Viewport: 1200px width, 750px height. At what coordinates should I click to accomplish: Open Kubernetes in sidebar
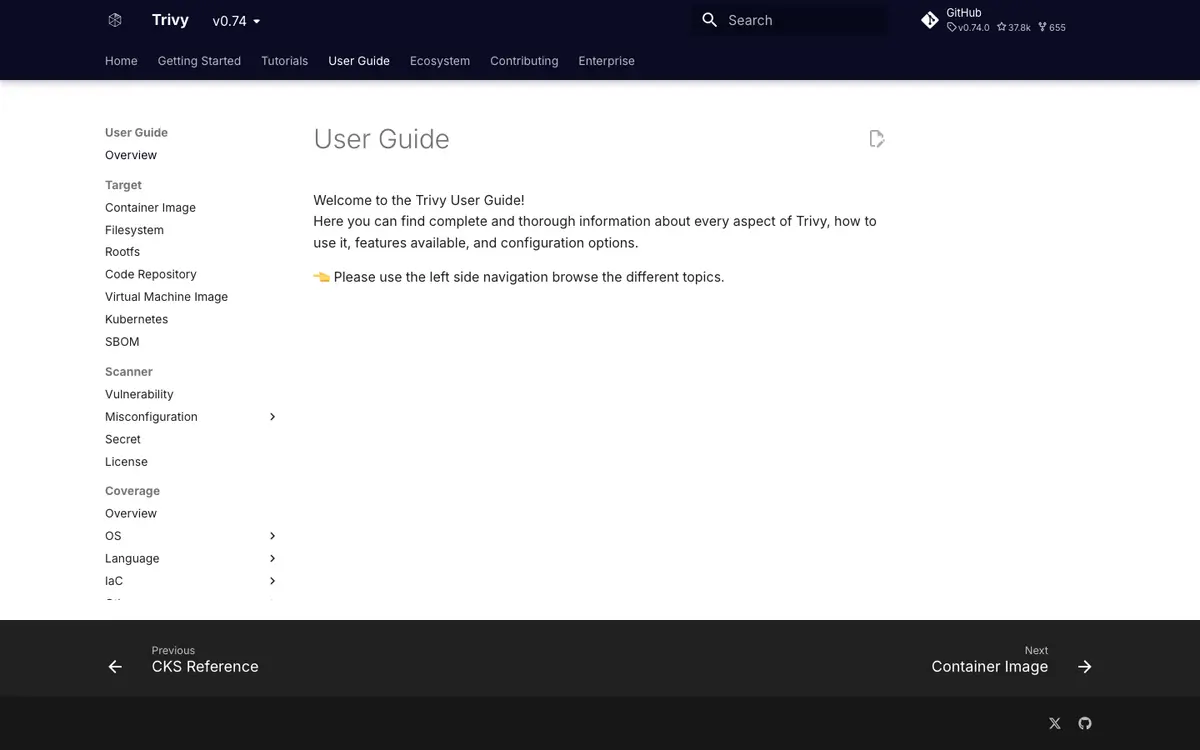pyautogui.click(x=136, y=319)
